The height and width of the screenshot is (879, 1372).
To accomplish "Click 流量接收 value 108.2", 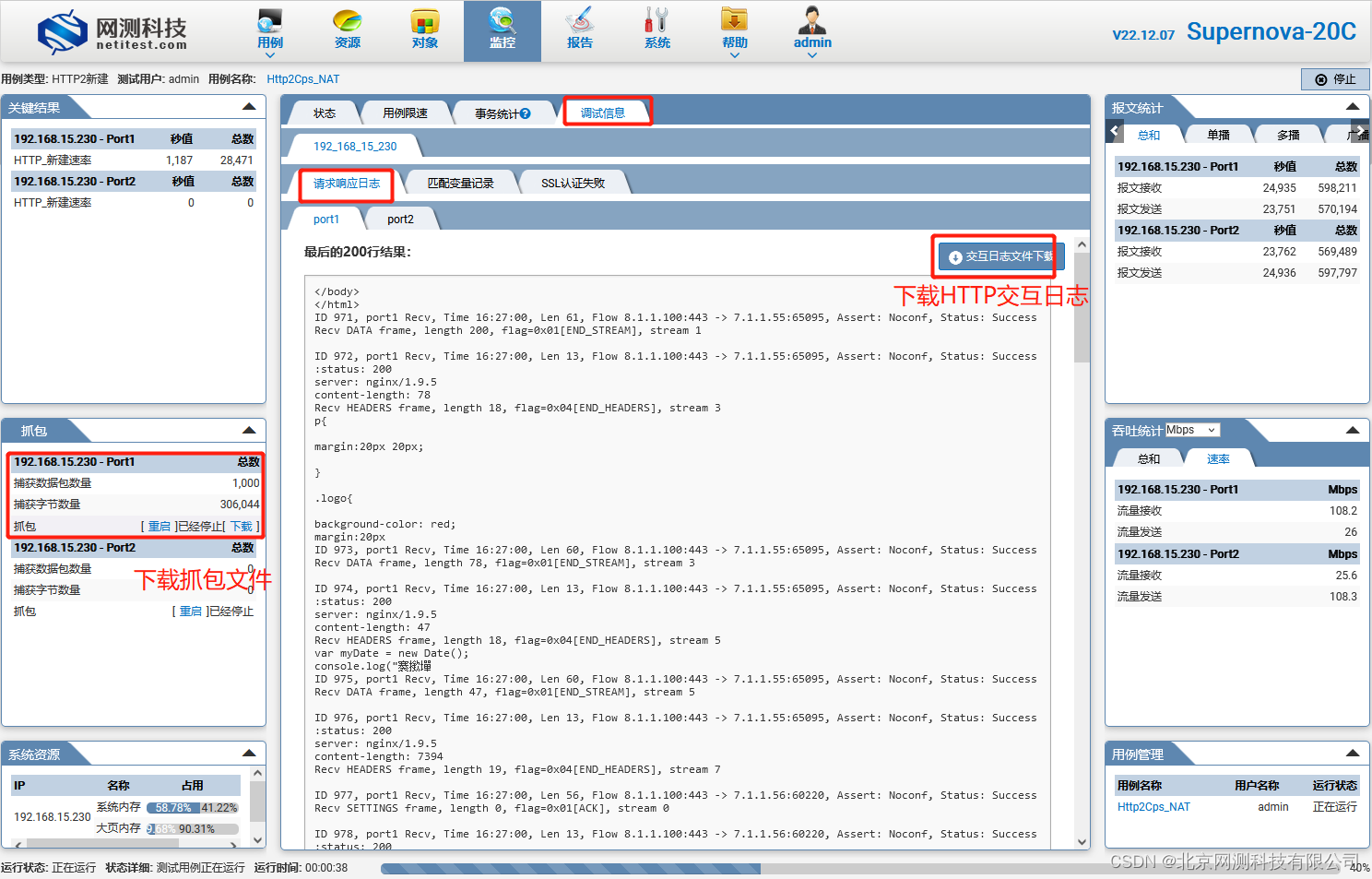I will (x=1343, y=511).
